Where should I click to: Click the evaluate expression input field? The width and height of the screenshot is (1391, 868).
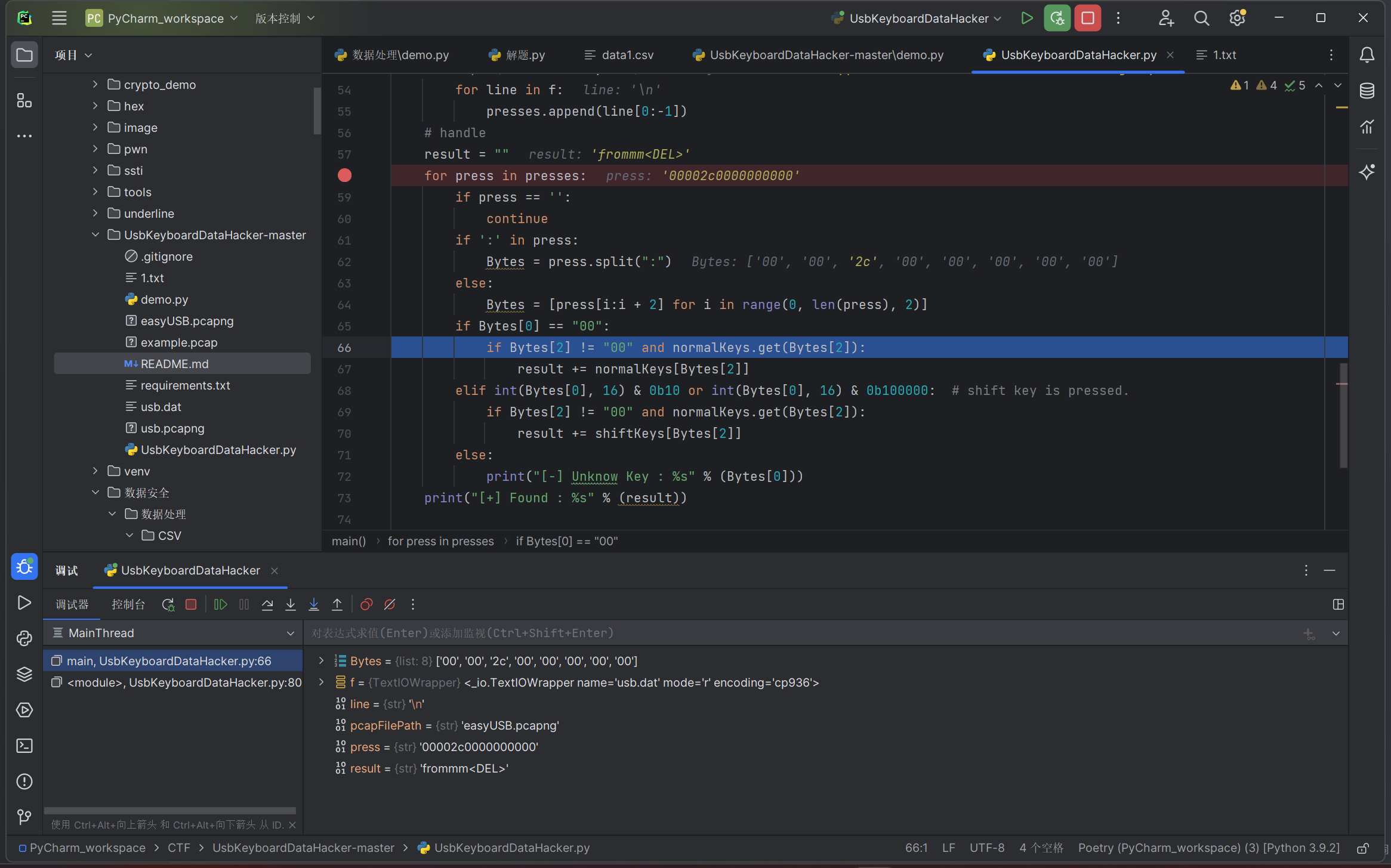point(800,632)
